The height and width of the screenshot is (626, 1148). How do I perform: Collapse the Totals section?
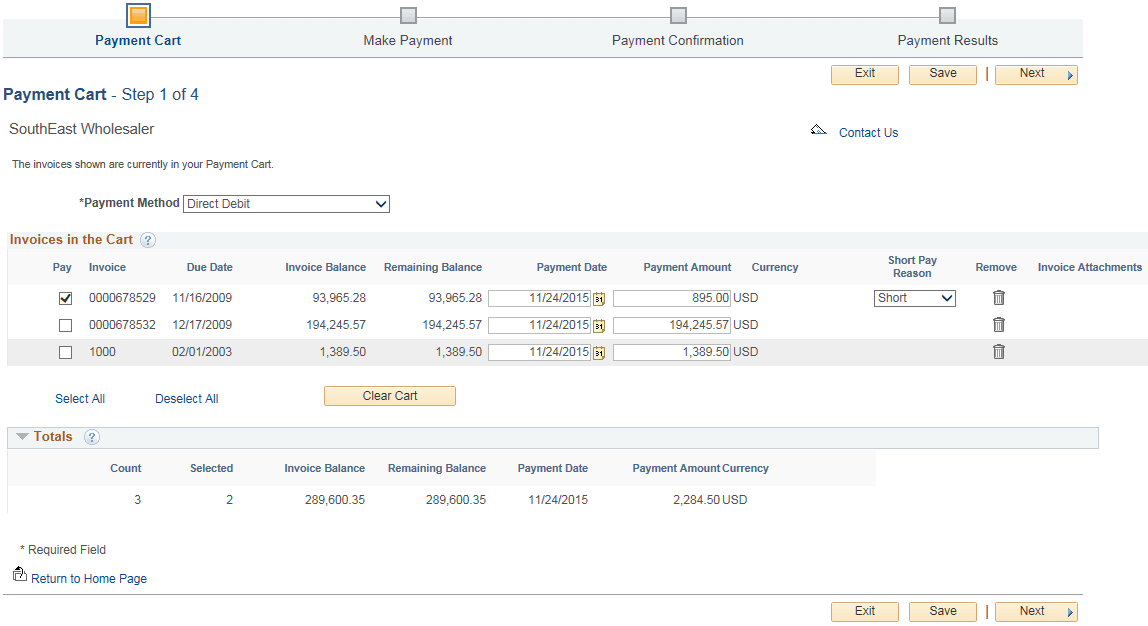[x=22, y=436]
